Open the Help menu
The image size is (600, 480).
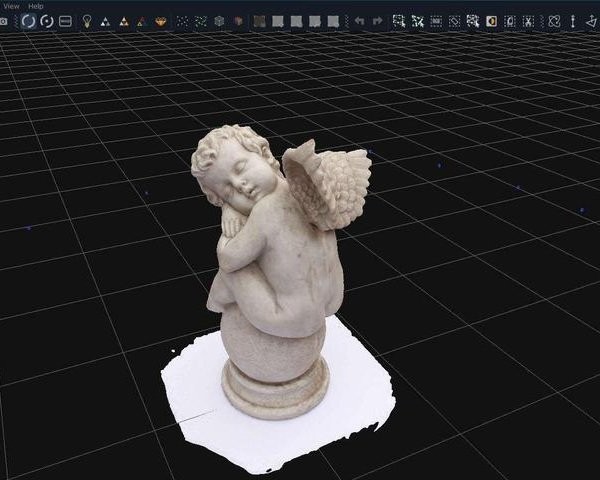click(35, 6)
